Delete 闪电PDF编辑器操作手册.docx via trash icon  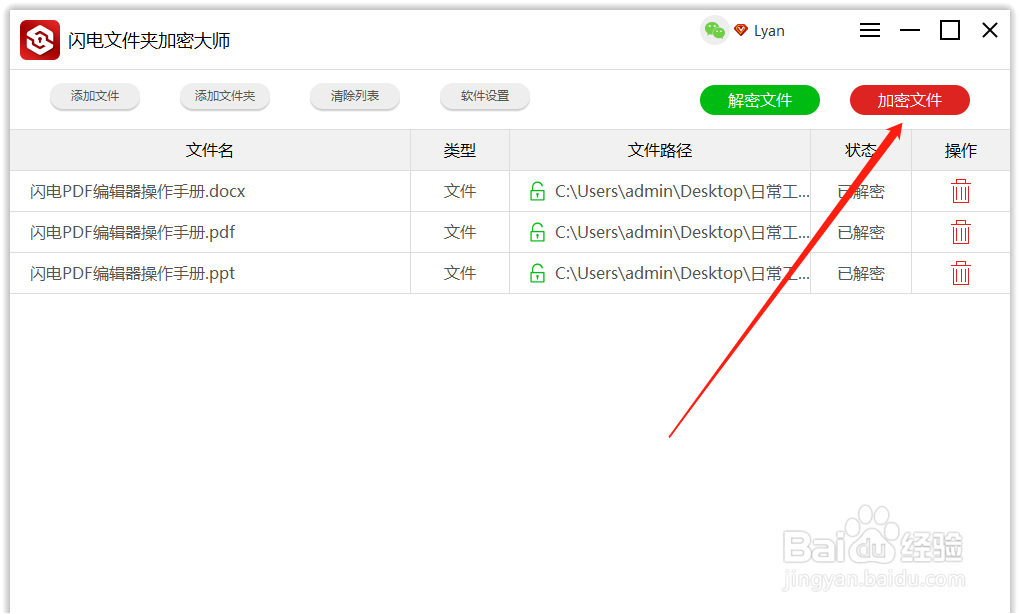coord(960,190)
